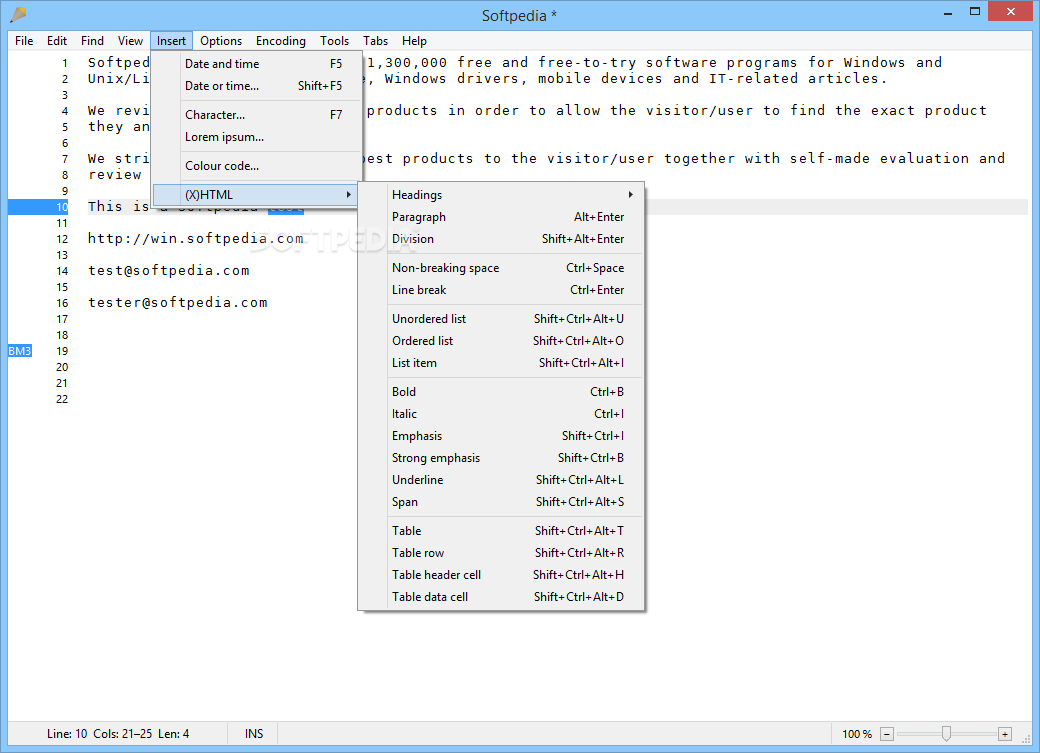Click the tester@softpedia.com text
Screen dimensions: 1040x753
point(178,303)
